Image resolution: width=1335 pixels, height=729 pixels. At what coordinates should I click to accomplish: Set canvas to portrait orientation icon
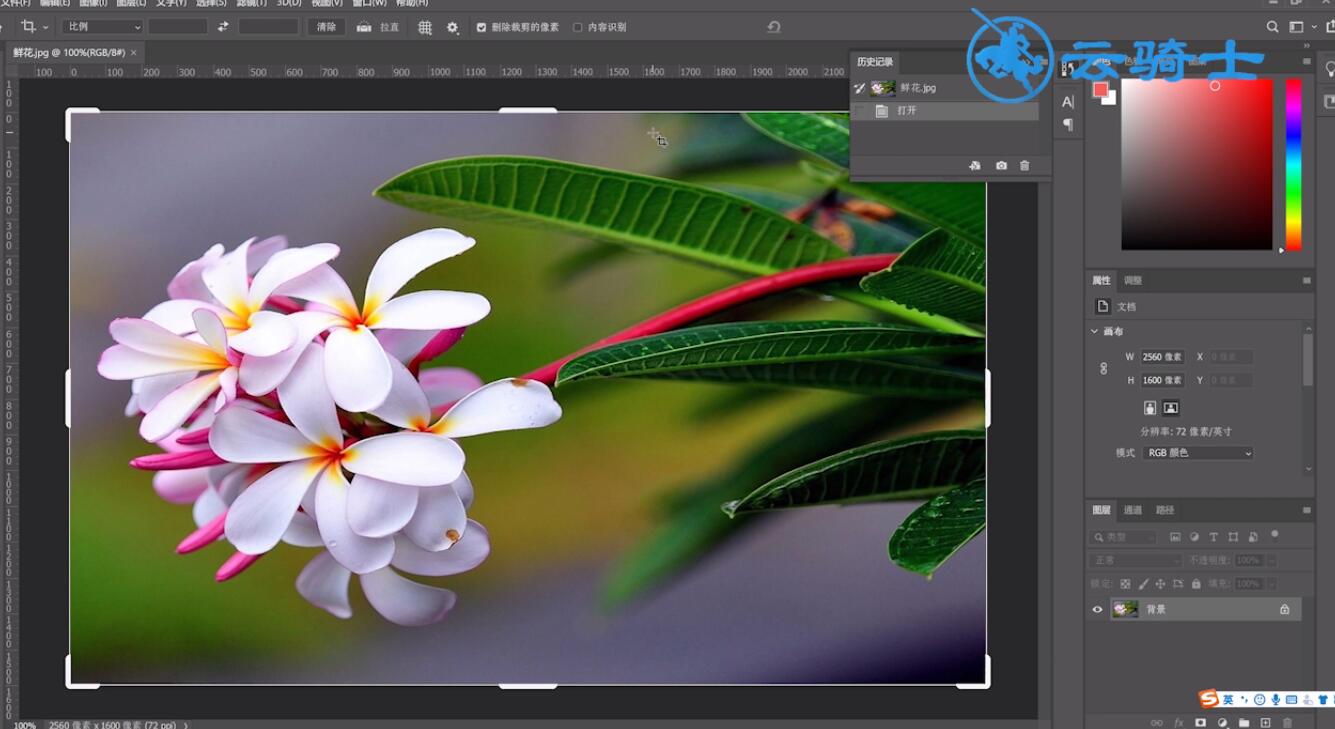point(1150,408)
